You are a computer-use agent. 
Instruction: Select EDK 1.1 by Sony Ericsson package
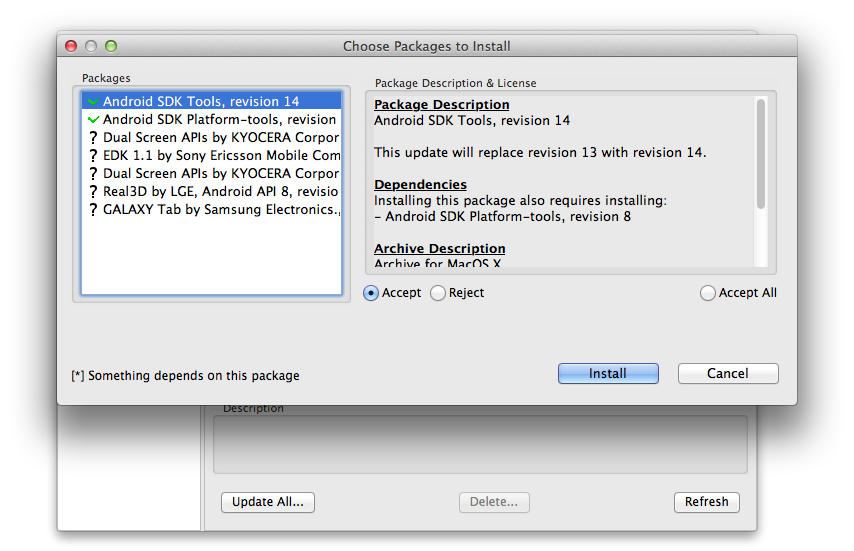(x=211, y=156)
